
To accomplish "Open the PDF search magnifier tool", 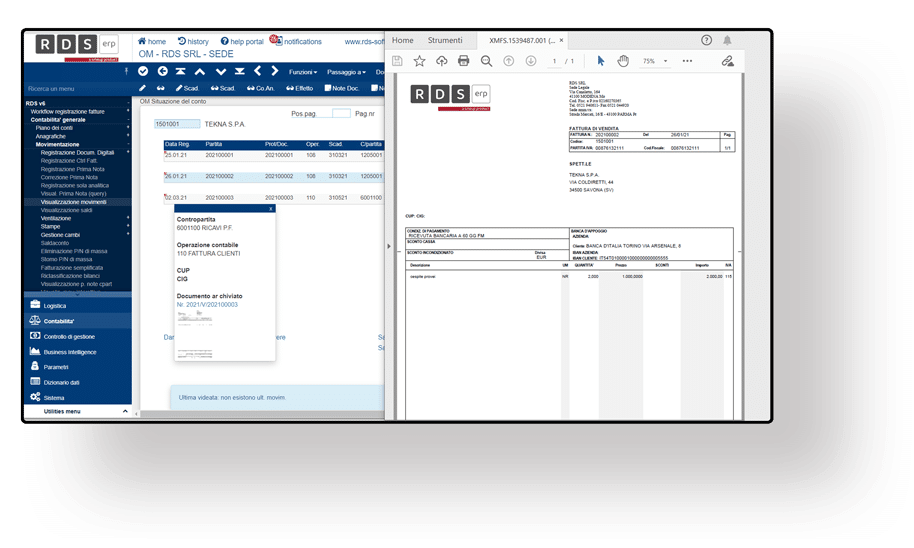I will click(x=486, y=61).
